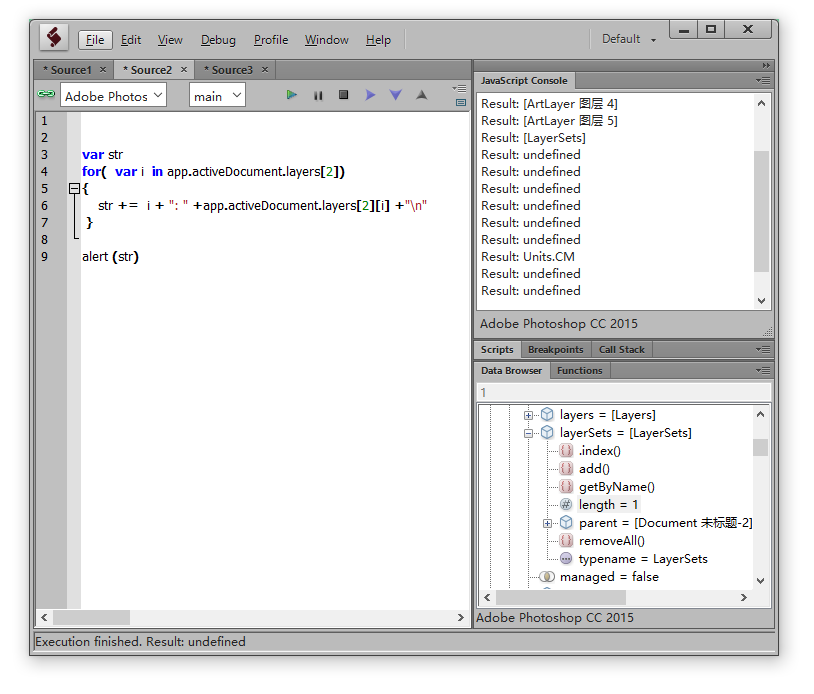Click the Data Browser scroll right arrow

click(x=743, y=597)
